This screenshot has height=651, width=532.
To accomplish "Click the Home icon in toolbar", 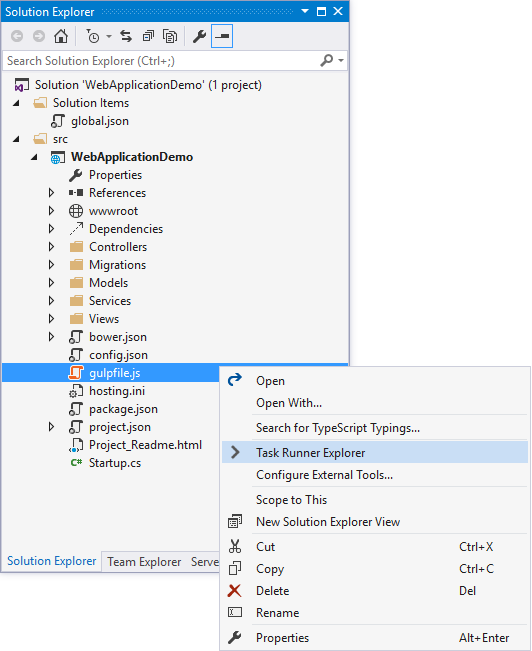I will coord(61,37).
